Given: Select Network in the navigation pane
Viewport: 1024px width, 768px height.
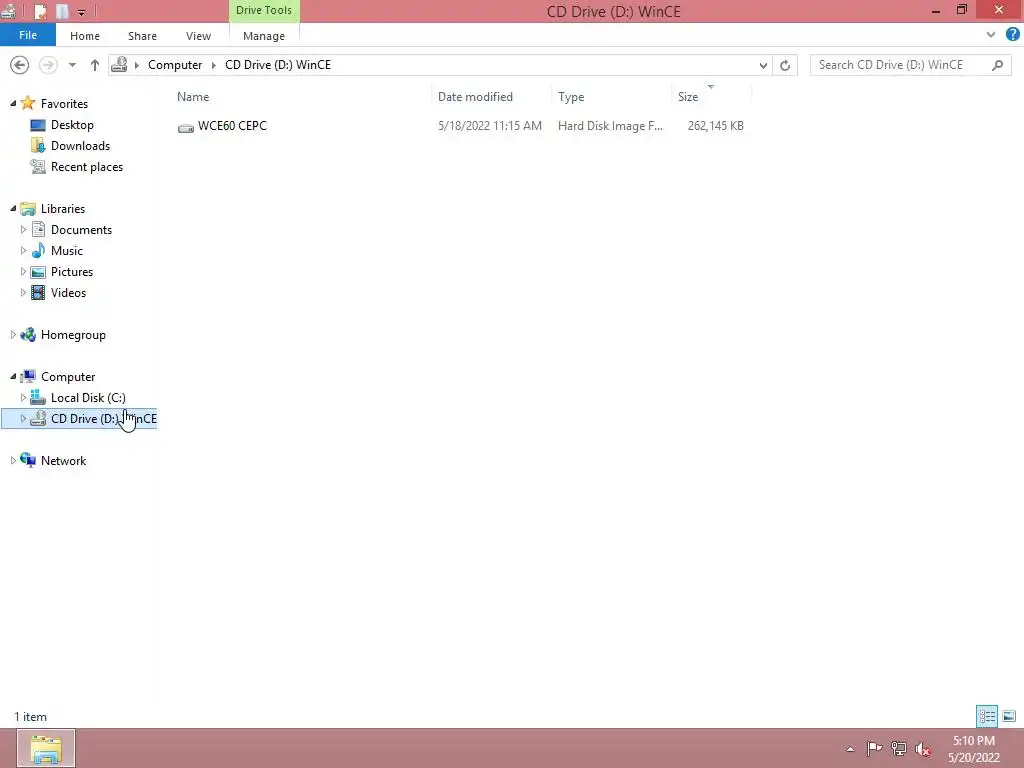Looking at the screenshot, I should (63, 460).
